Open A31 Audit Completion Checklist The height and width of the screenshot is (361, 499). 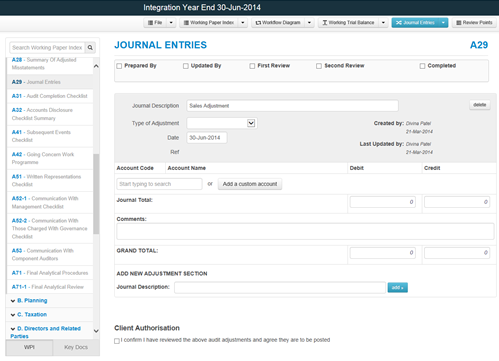[50, 96]
